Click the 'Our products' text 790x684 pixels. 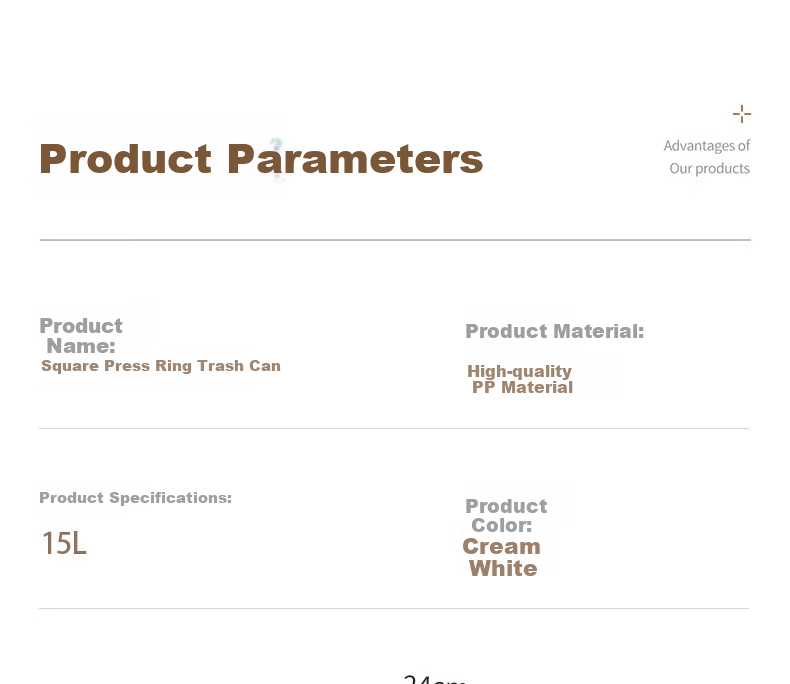pos(709,168)
